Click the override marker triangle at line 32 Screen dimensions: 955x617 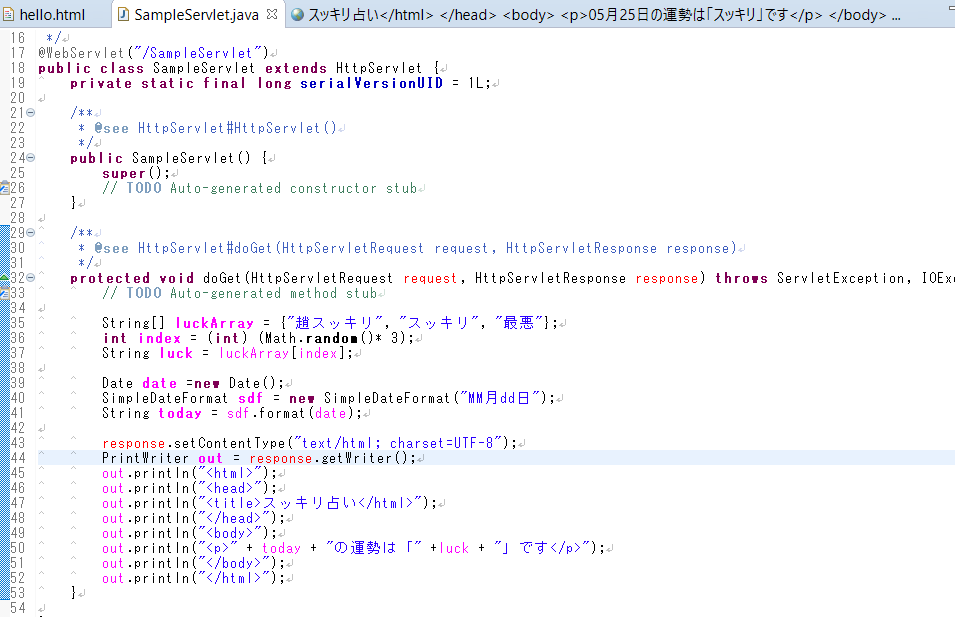pos(4,278)
